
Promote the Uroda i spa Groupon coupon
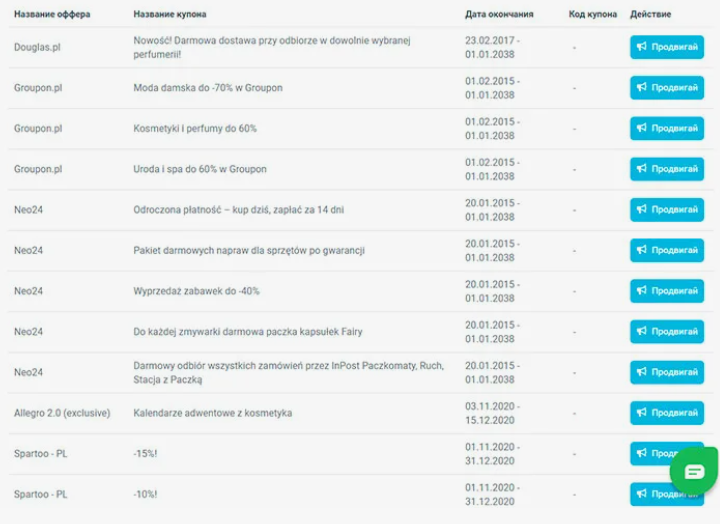point(667,169)
